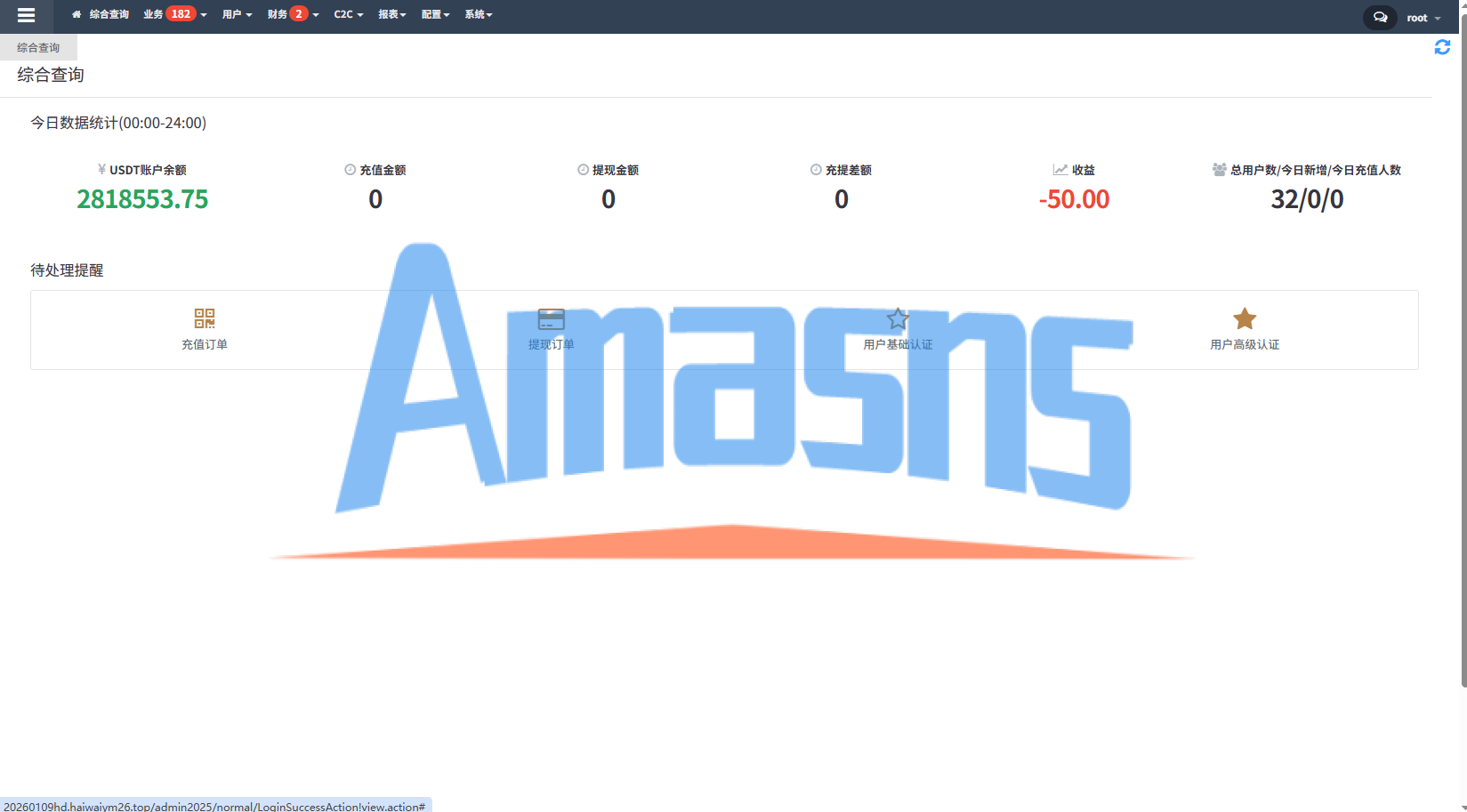Click the home icon beside 综合查询 in navbar
Viewport: 1467px width, 812px height.
click(77, 14)
